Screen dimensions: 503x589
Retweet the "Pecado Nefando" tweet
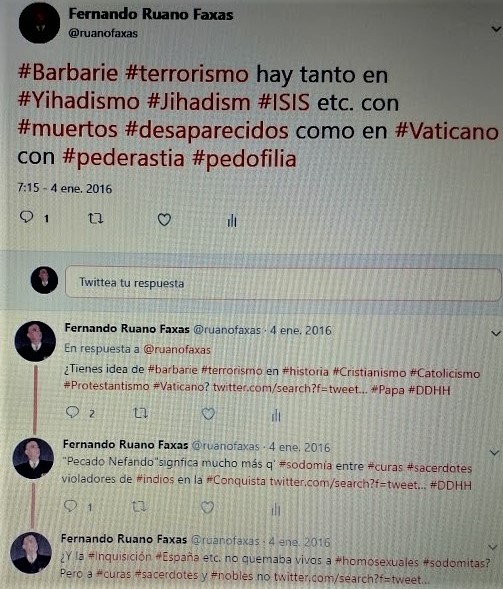(x=139, y=507)
